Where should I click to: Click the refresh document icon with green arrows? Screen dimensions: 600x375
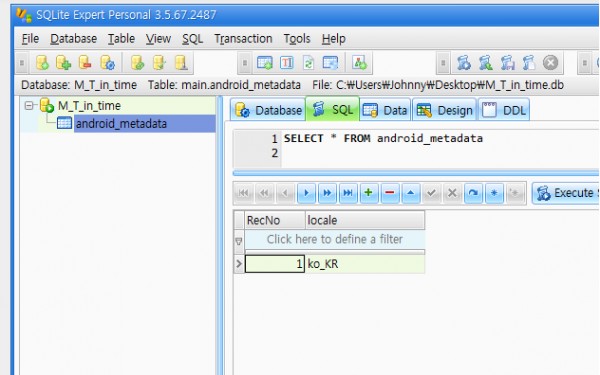[x=308, y=63]
